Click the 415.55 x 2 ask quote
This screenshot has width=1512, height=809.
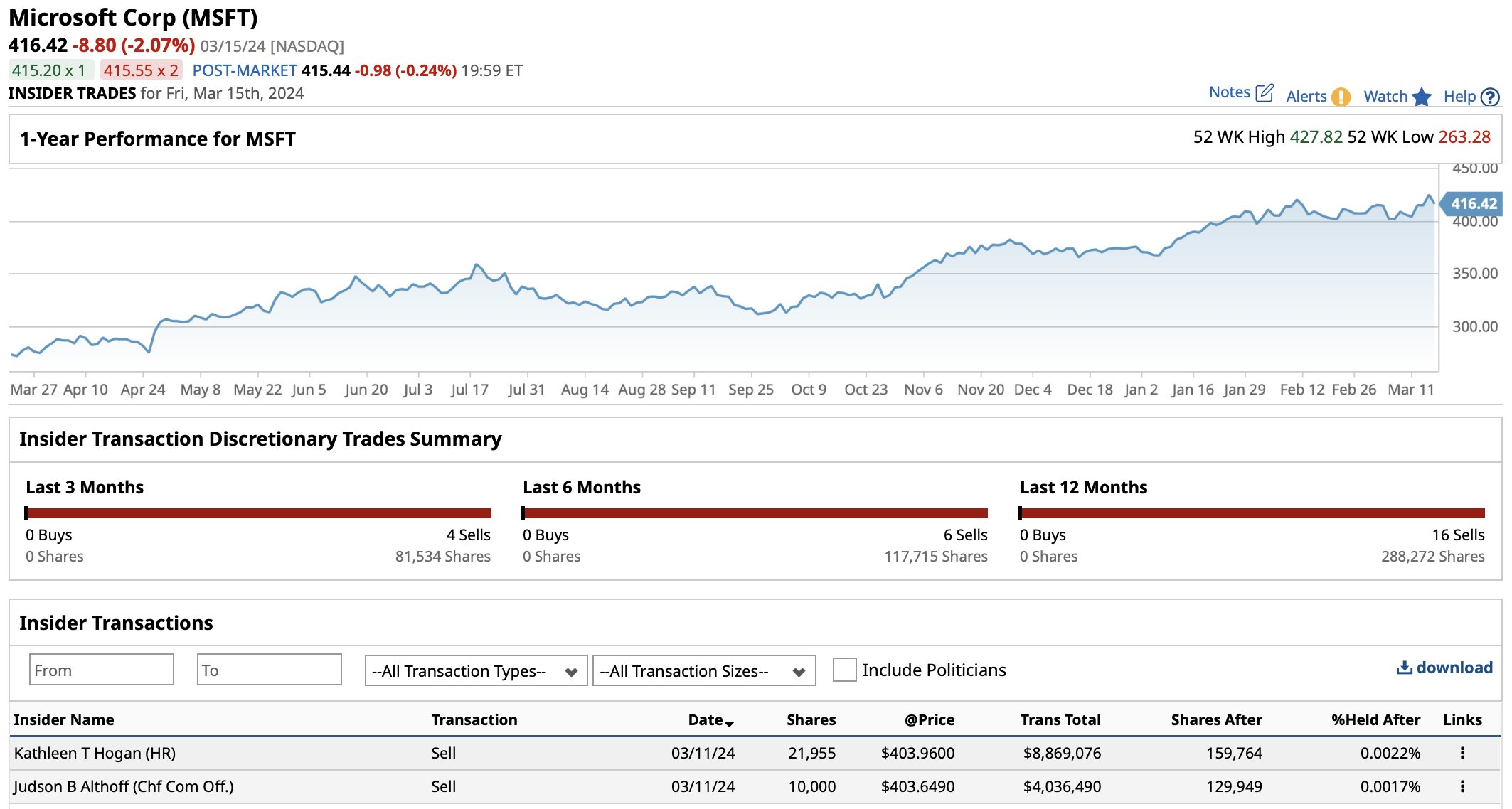[141, 70]
